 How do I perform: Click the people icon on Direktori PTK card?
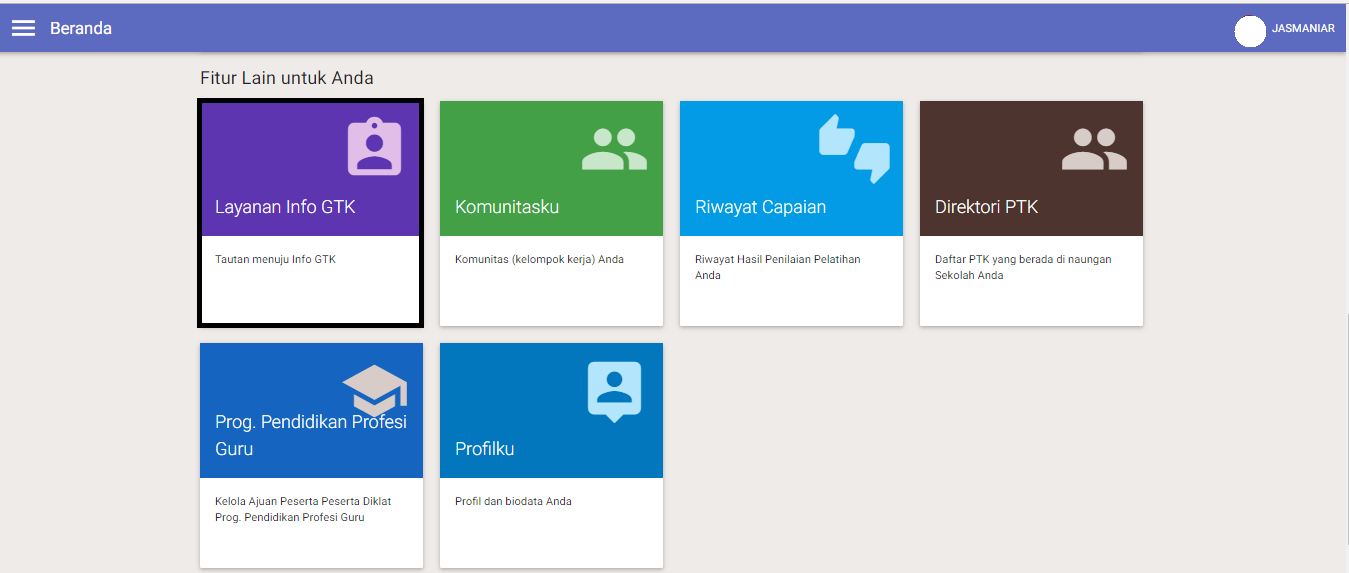[x=1094, y=148]
